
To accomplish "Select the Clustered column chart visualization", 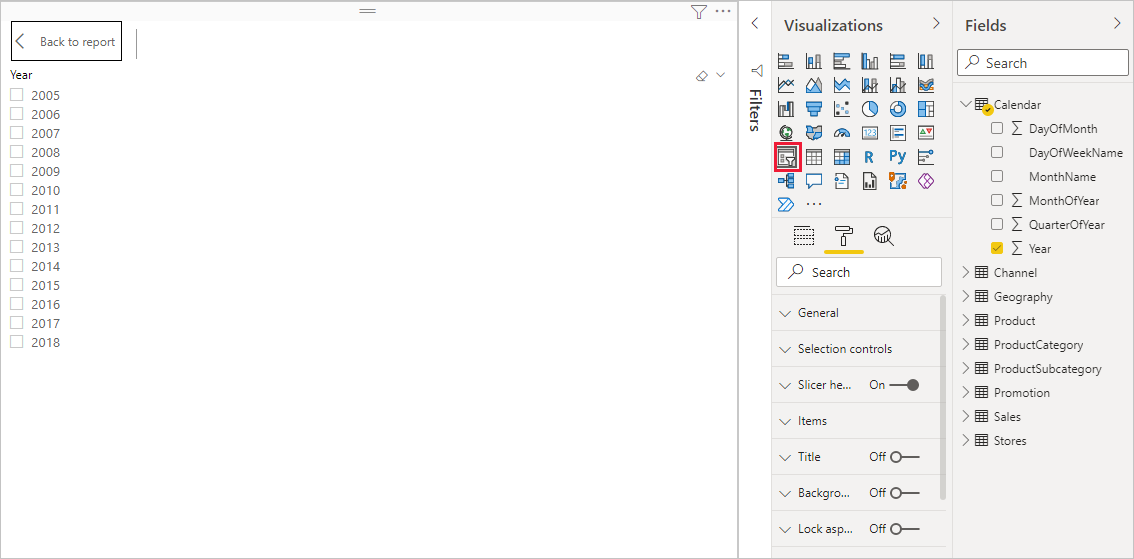I will [x=870, y=61].
